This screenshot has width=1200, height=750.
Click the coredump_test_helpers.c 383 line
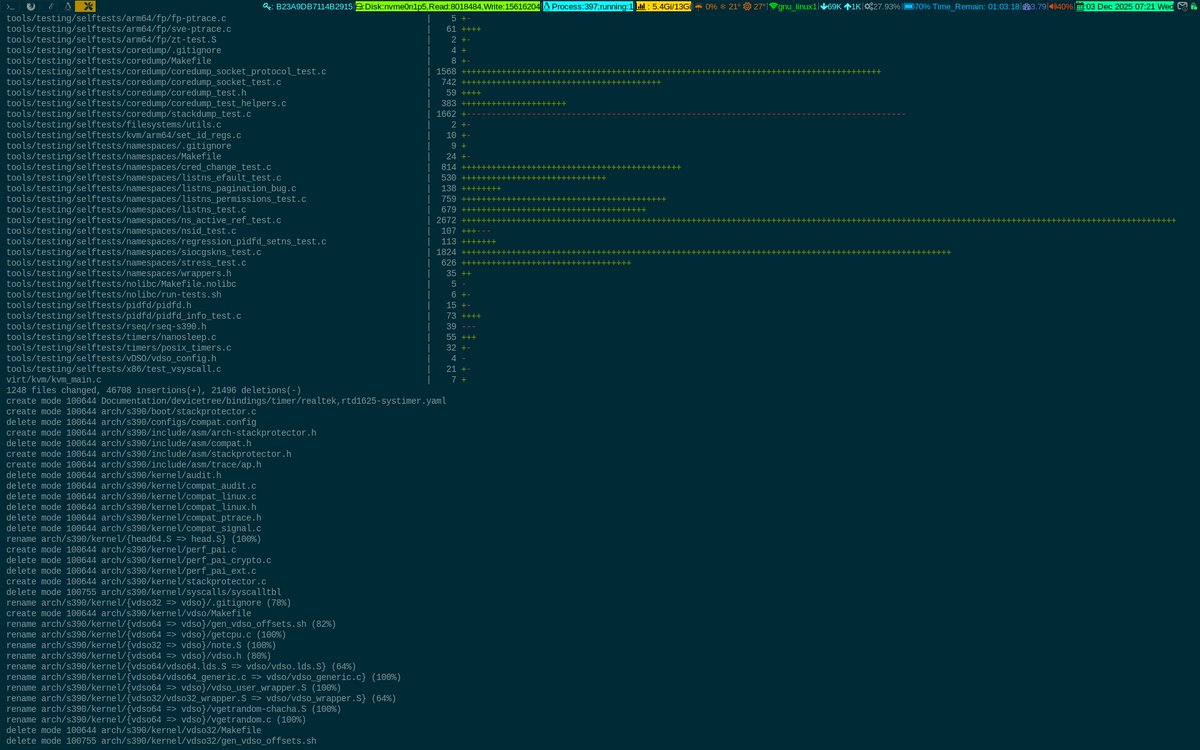coord(286,103)
